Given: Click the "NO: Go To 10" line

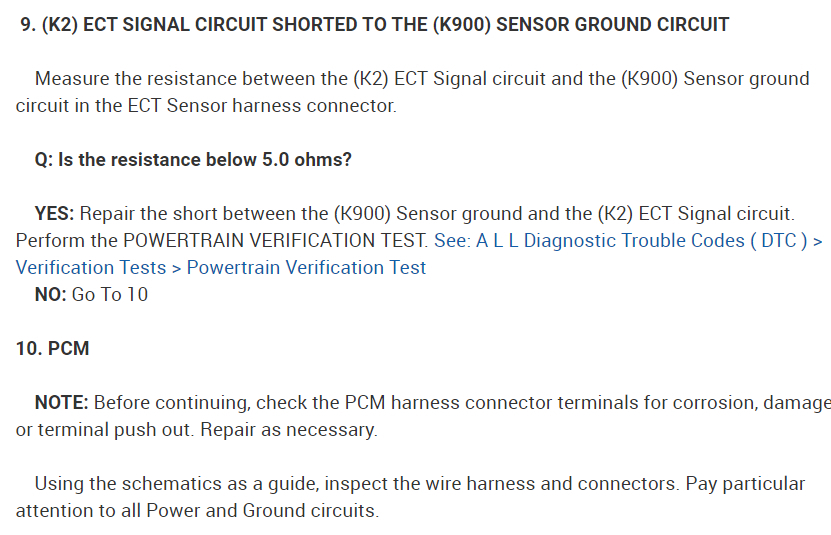Looking at the screenshot, I should point(91,294).
